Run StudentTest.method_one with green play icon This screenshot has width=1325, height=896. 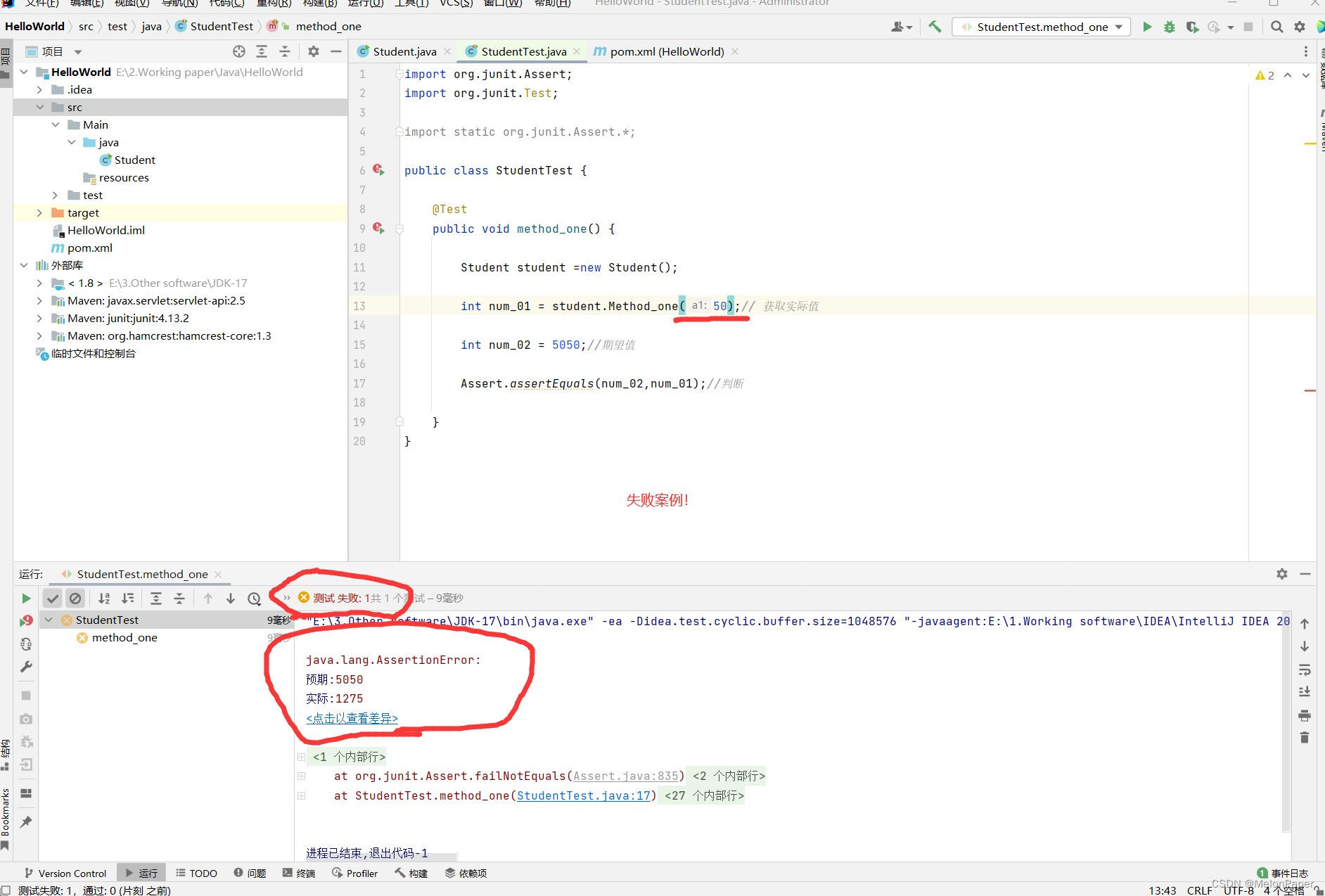(1147, 27)
